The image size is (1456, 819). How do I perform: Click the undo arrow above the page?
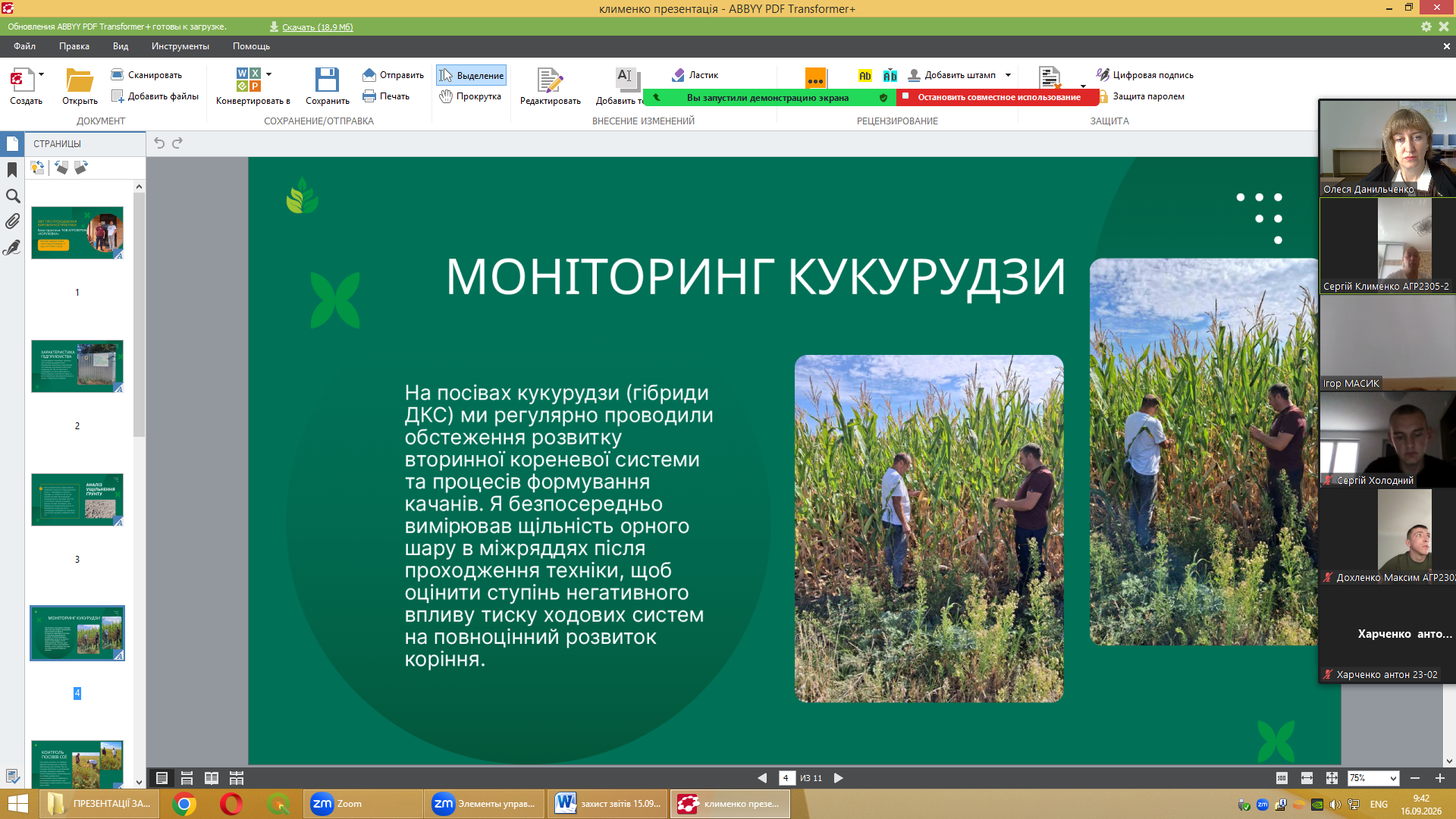point(159,143)
